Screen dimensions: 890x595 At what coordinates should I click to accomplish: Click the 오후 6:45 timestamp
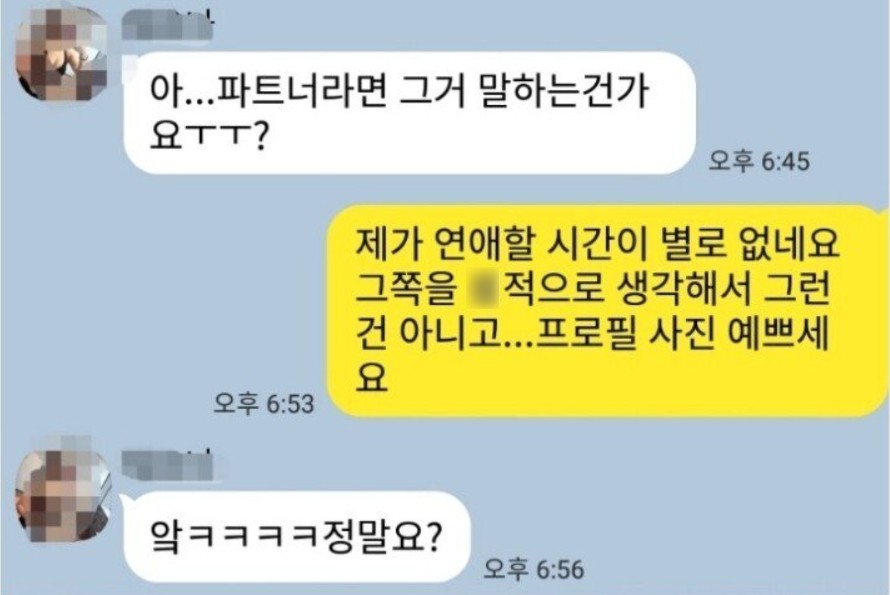(x=759, y=162)
